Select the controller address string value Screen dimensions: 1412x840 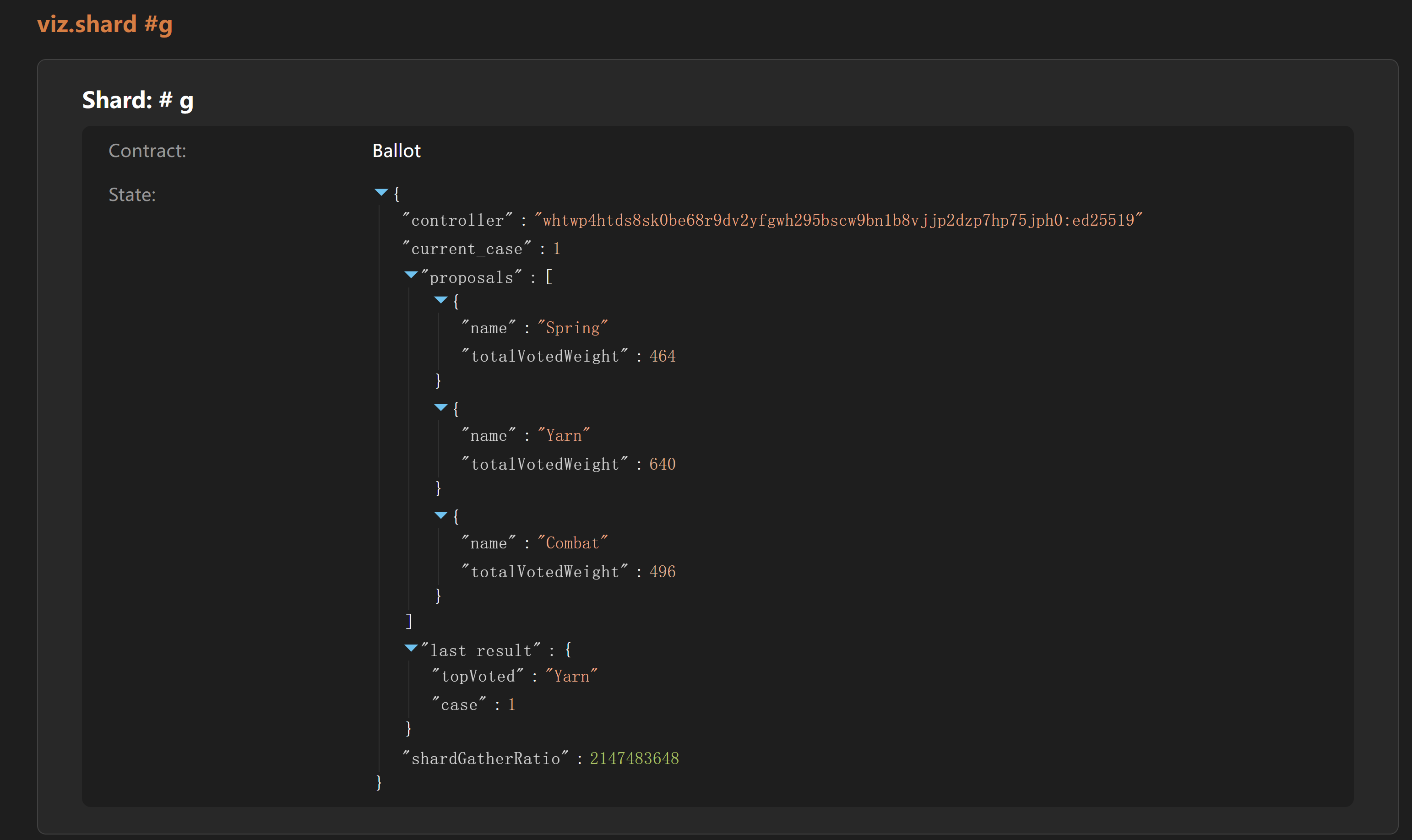pos(838,220)
